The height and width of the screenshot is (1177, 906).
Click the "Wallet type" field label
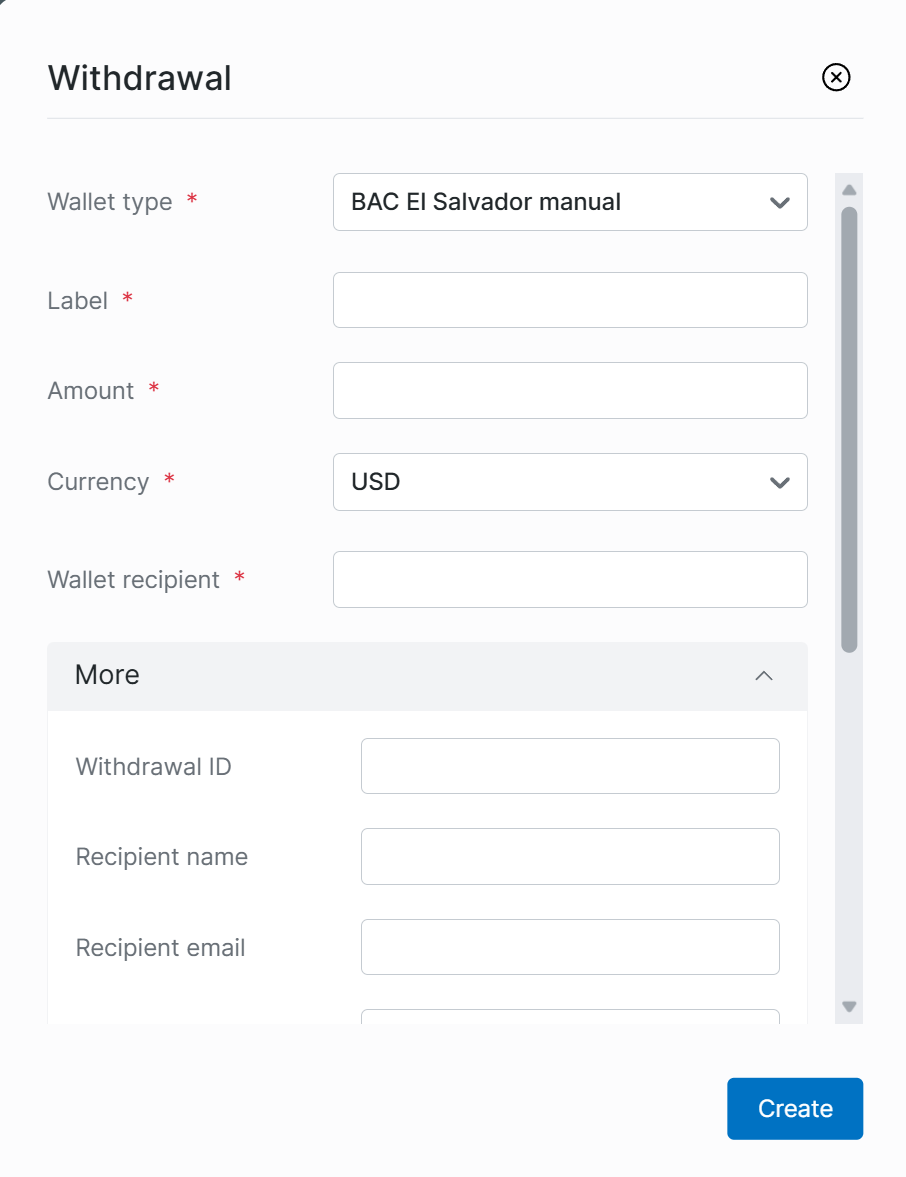tap(110, 202)
